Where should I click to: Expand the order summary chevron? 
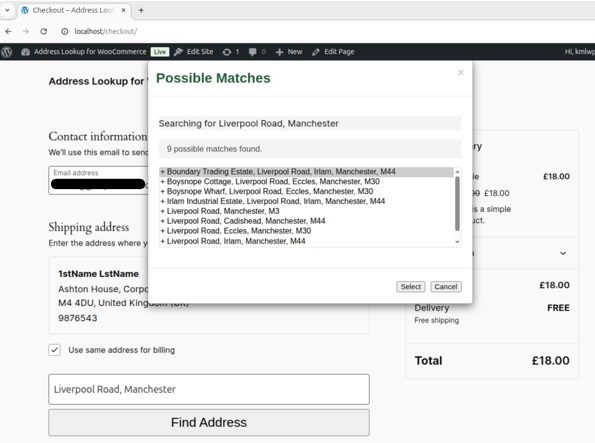[x=563, y=253]
